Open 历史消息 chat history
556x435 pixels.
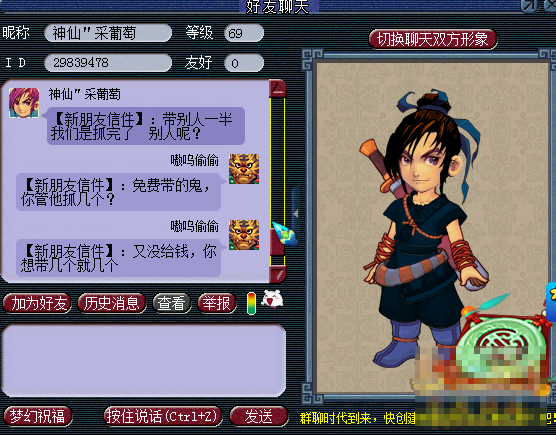point(112,303)
